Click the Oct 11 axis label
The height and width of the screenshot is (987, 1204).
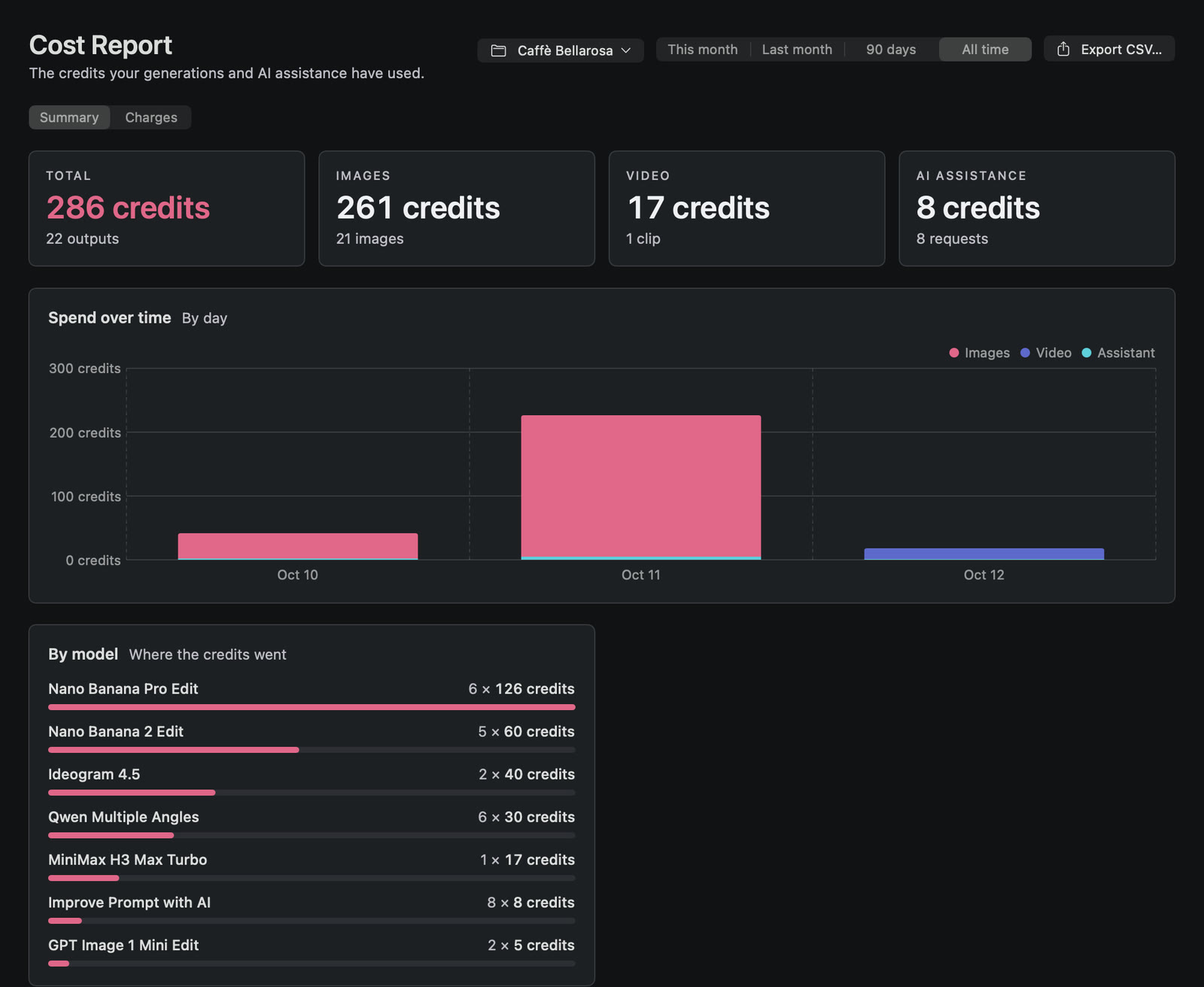click(x=641, y=575)
